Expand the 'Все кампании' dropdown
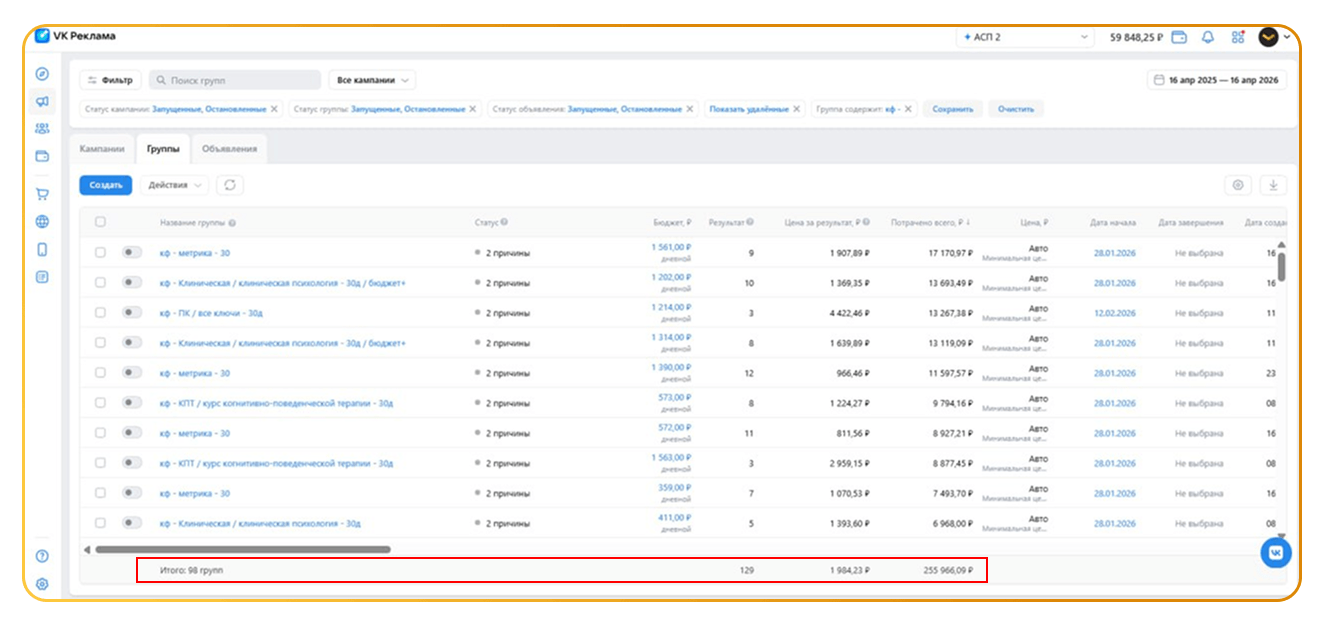1323x625 pixels. 372,80
